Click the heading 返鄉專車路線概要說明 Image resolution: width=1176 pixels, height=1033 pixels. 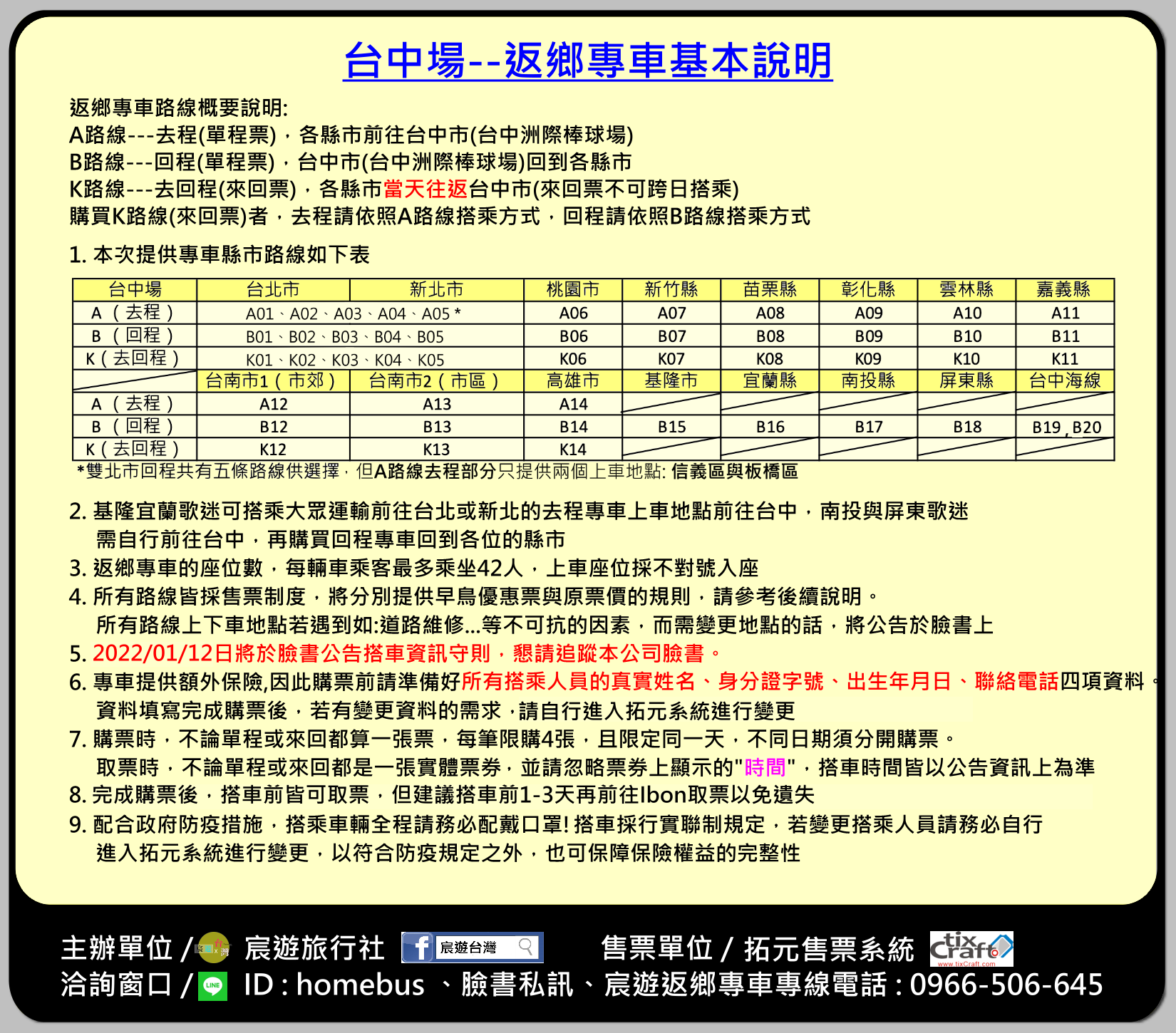179,108
